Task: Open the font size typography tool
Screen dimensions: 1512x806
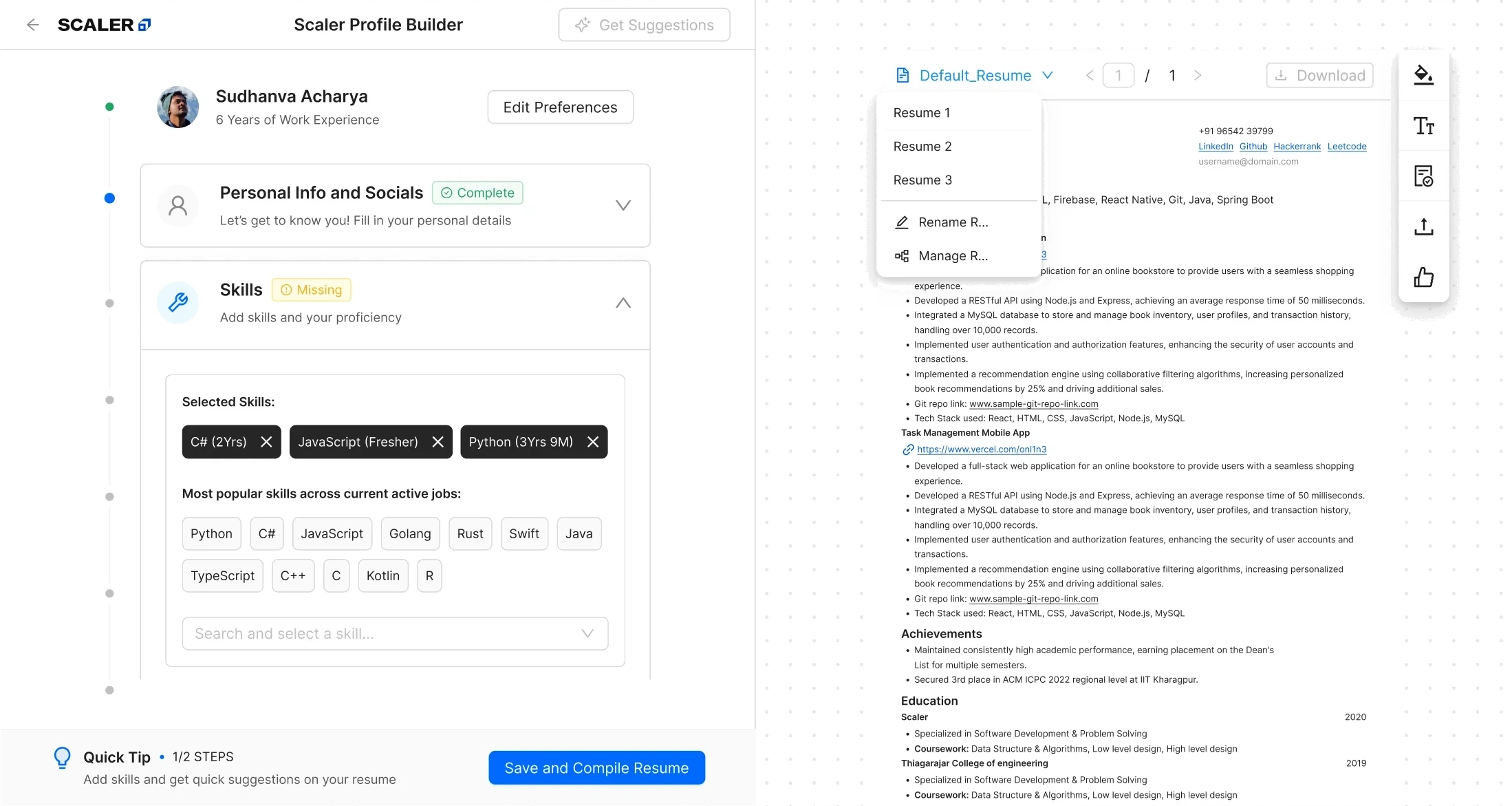Action: tap(1423, 126)
